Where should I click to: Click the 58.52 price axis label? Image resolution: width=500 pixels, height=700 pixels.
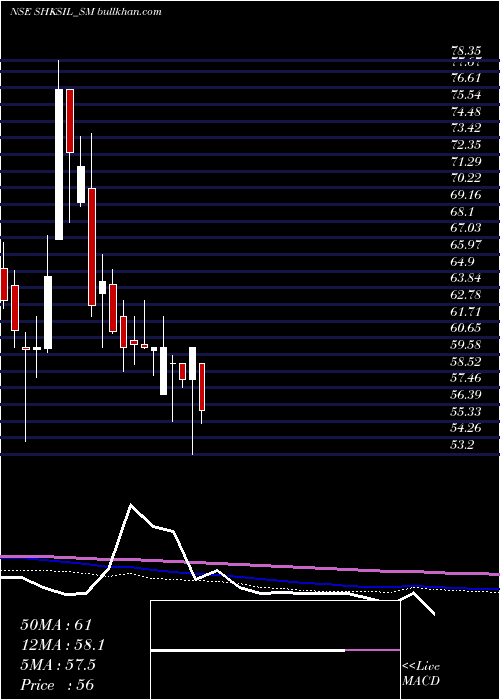tap(466, 361)
